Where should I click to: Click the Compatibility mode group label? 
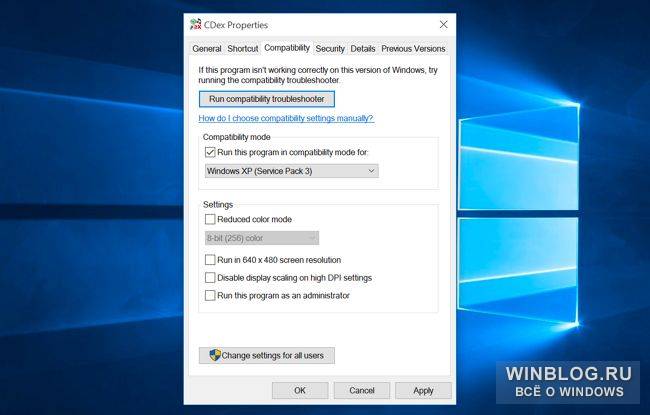tap(236, 137)
